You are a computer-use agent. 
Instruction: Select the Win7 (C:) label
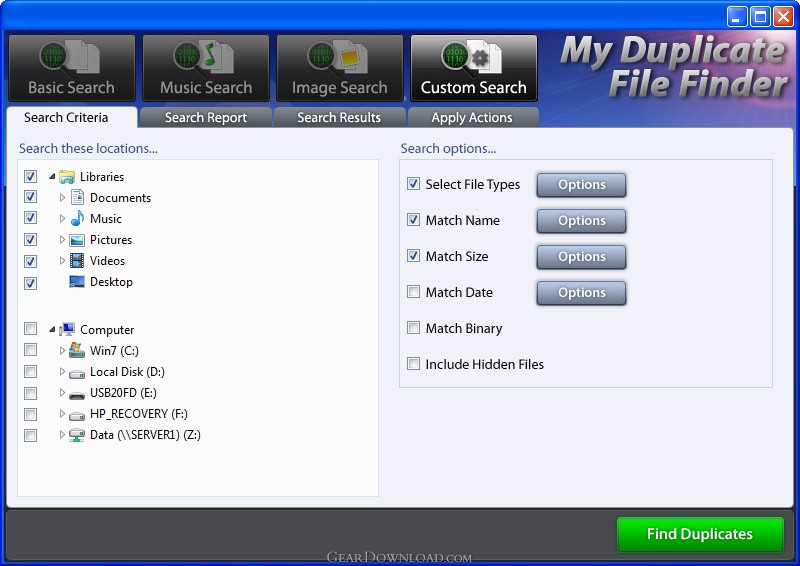coord(114,351)
